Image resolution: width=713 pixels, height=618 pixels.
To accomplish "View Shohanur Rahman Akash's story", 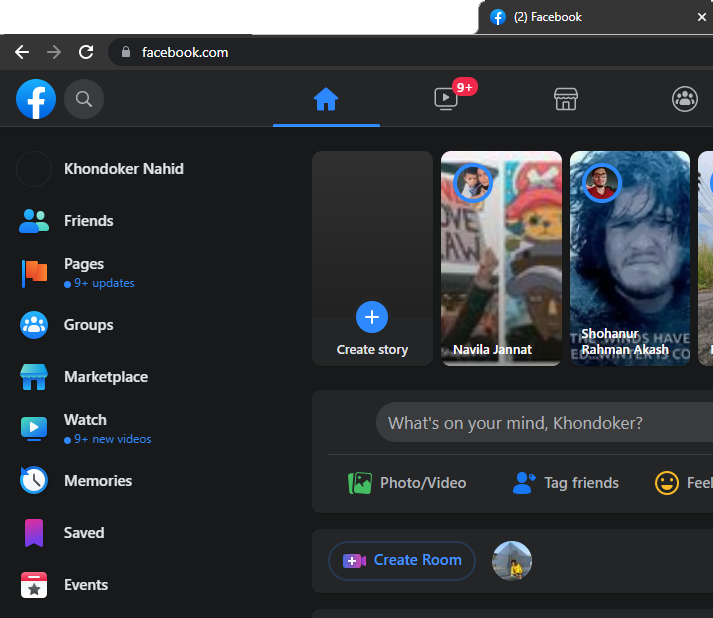I will pos(629,258).
